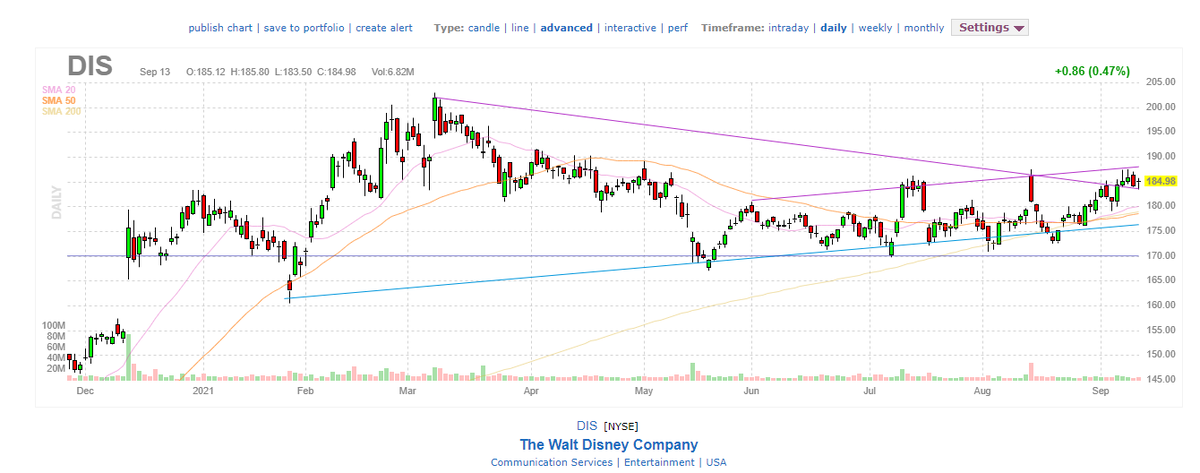Click the 145.00 price axis label
The width and height of the screenshot is (1200, 473).
tap(1161, 380)
